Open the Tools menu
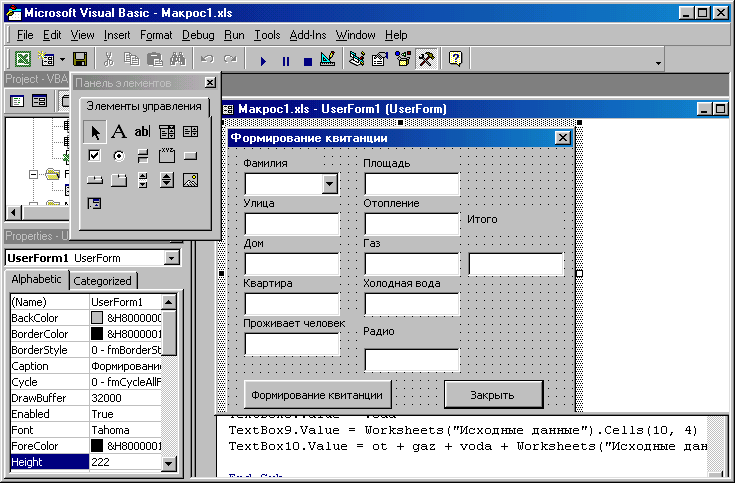 tap(267, 35)
